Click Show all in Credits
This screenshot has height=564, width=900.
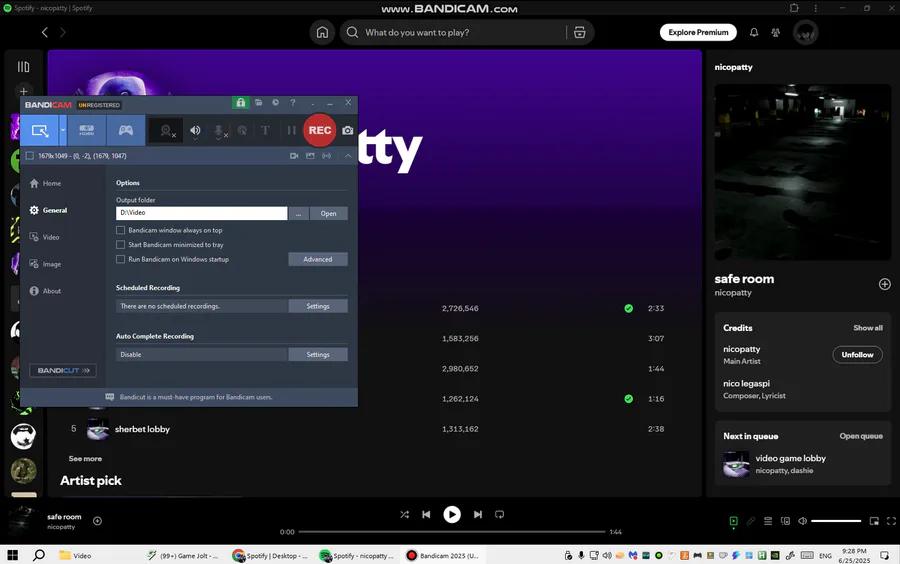click(868, 328)
